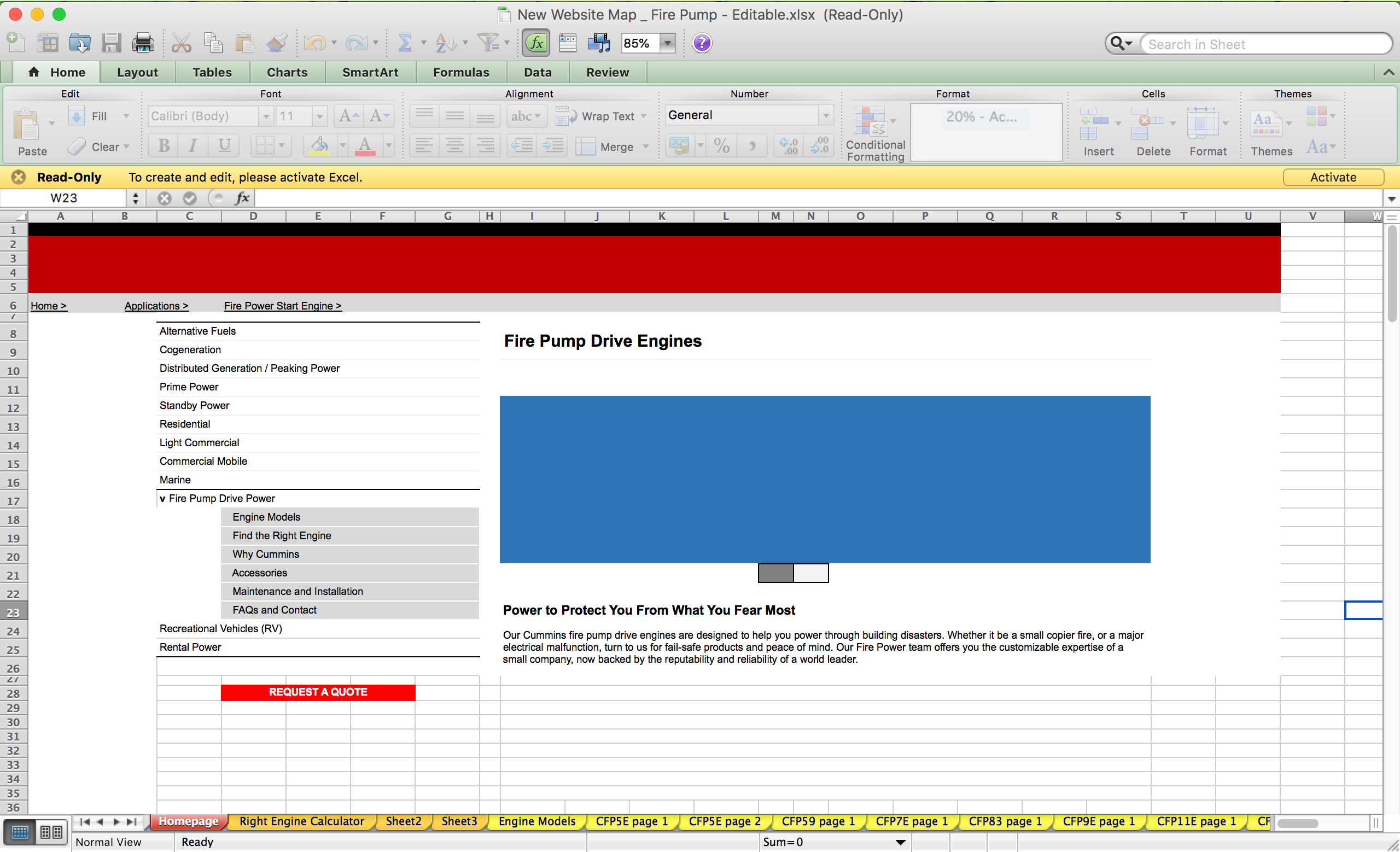The height and width of the screenshot is (852, 1400).
Task: Click the vertical scrollbar thumb
Action: 1391,274
